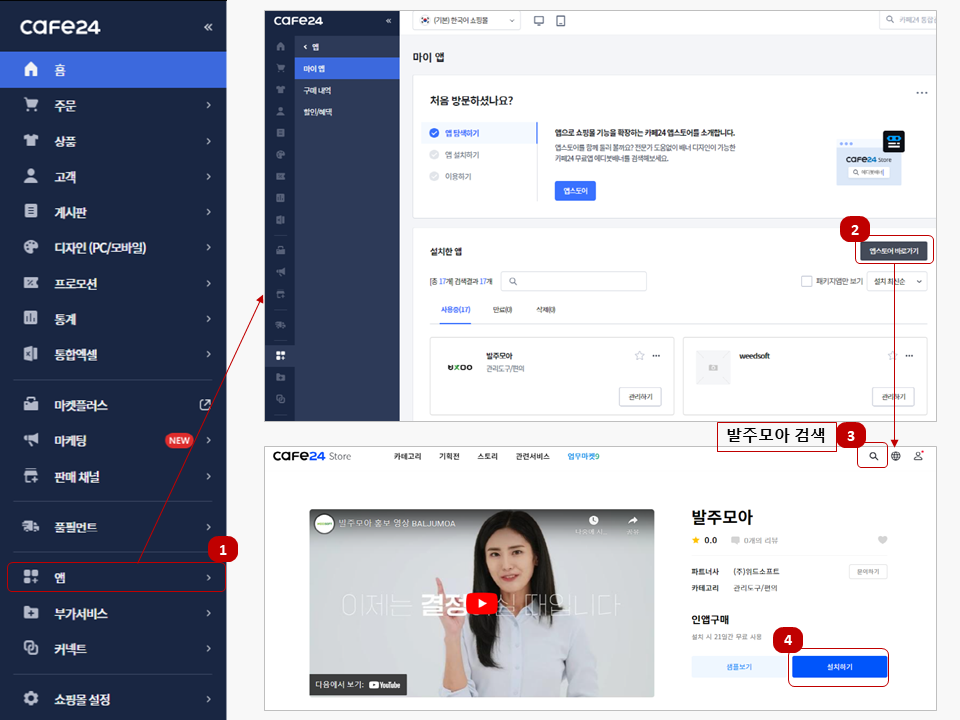Switch to the 만료 tab
This screenshot has width=960, height=720.
click(x=502, y=310)
